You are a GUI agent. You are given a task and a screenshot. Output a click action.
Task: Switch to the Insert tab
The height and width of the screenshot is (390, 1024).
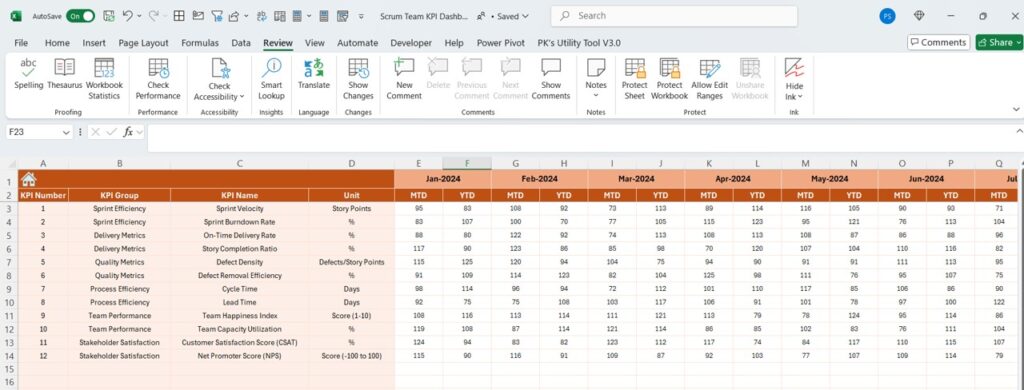pyautogui.click(x=94, y=43)
